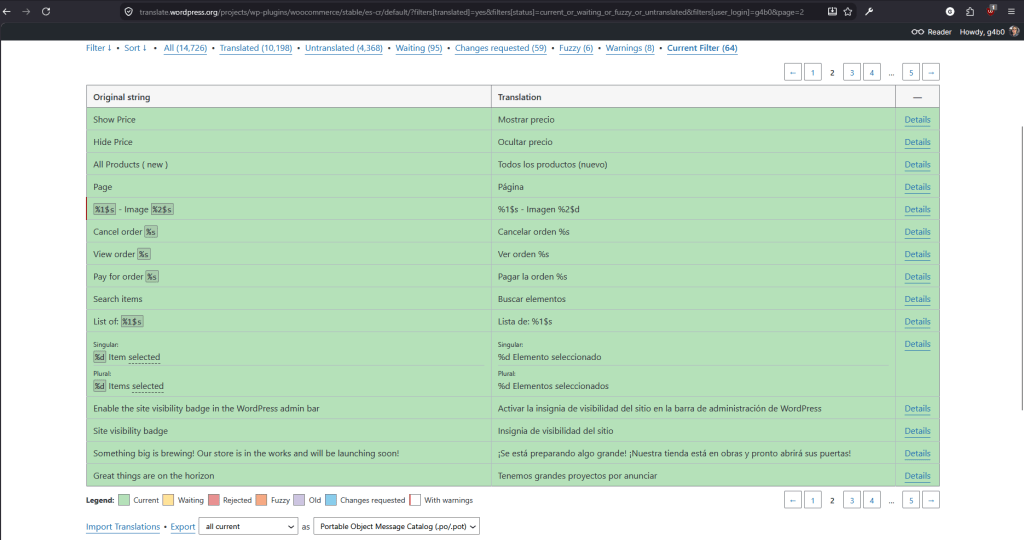Click the original string 'View order %s'
This screenshot has height=540, width=1024.
coord(121,254)
